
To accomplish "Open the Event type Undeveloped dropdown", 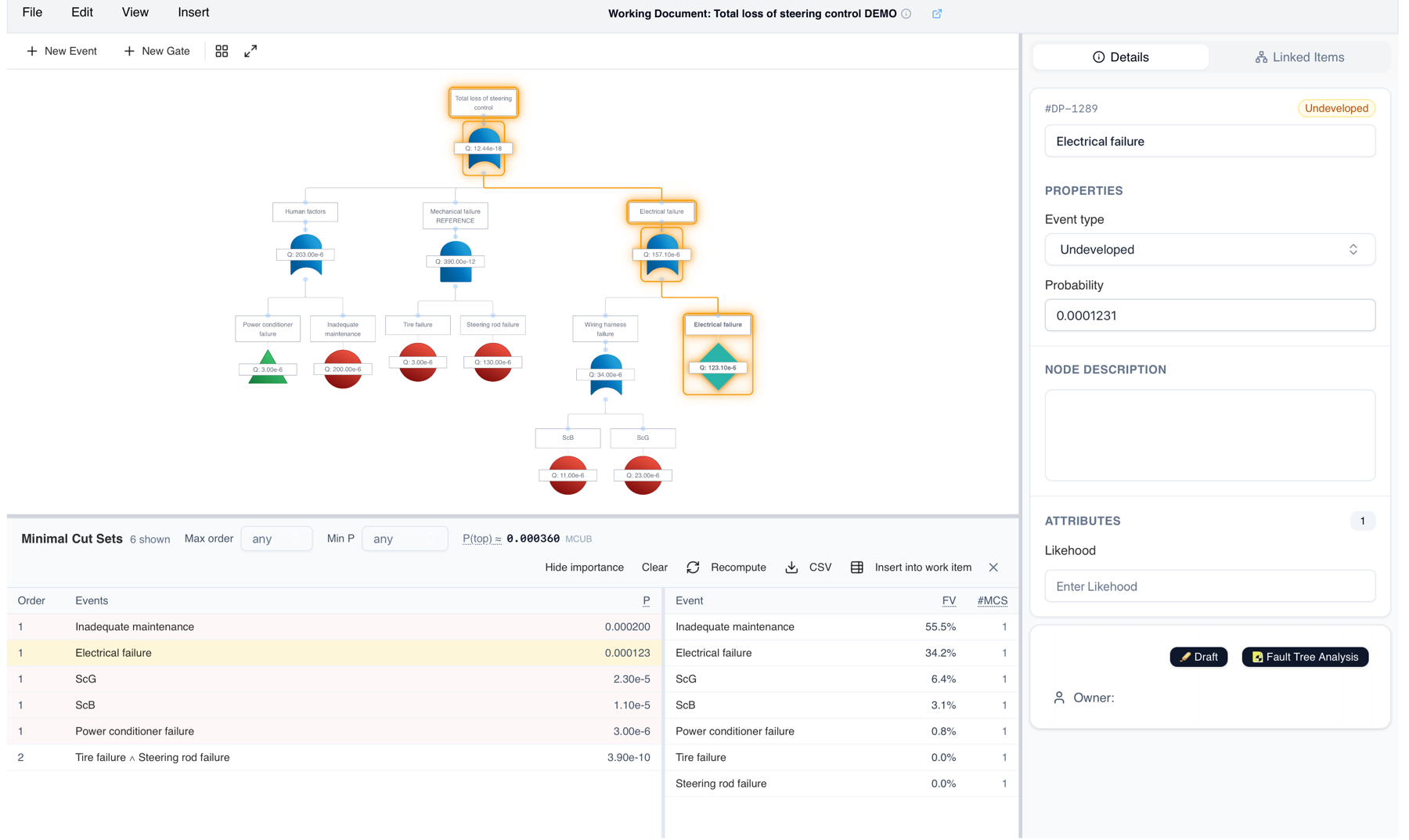I will pyautogui.click(x=1209, y=250).
